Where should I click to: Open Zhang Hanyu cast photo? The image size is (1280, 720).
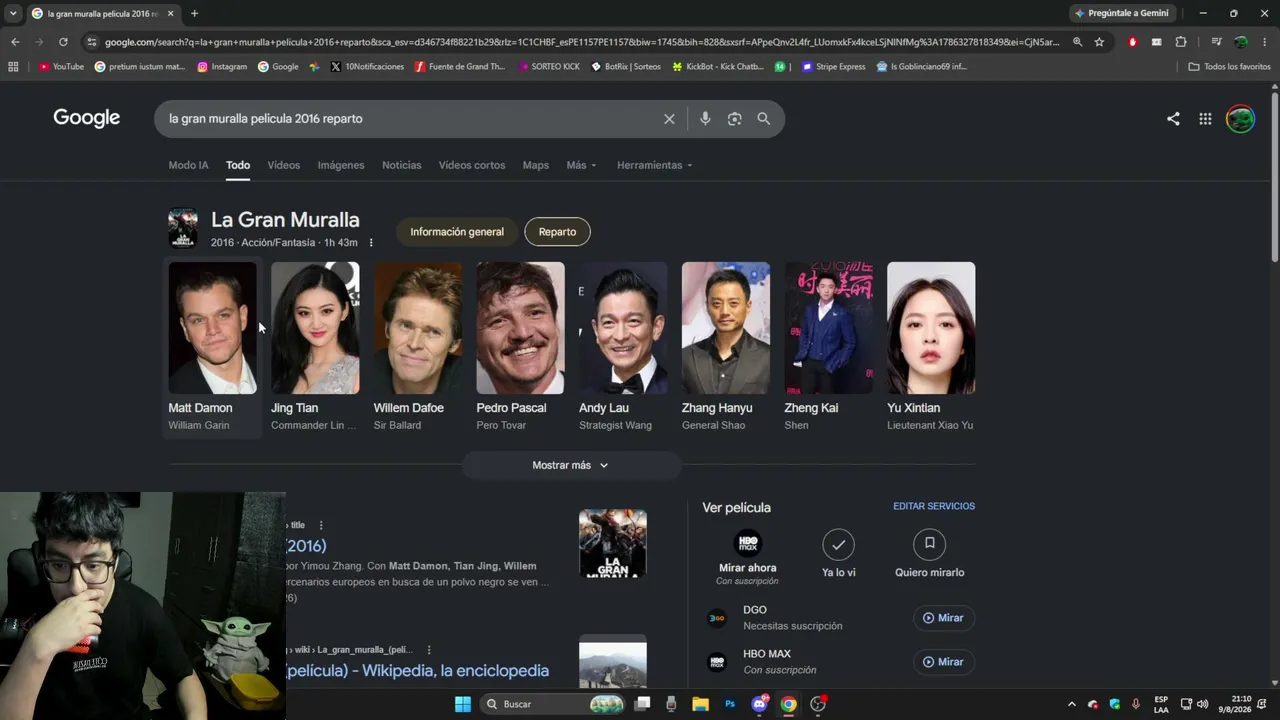726,328
